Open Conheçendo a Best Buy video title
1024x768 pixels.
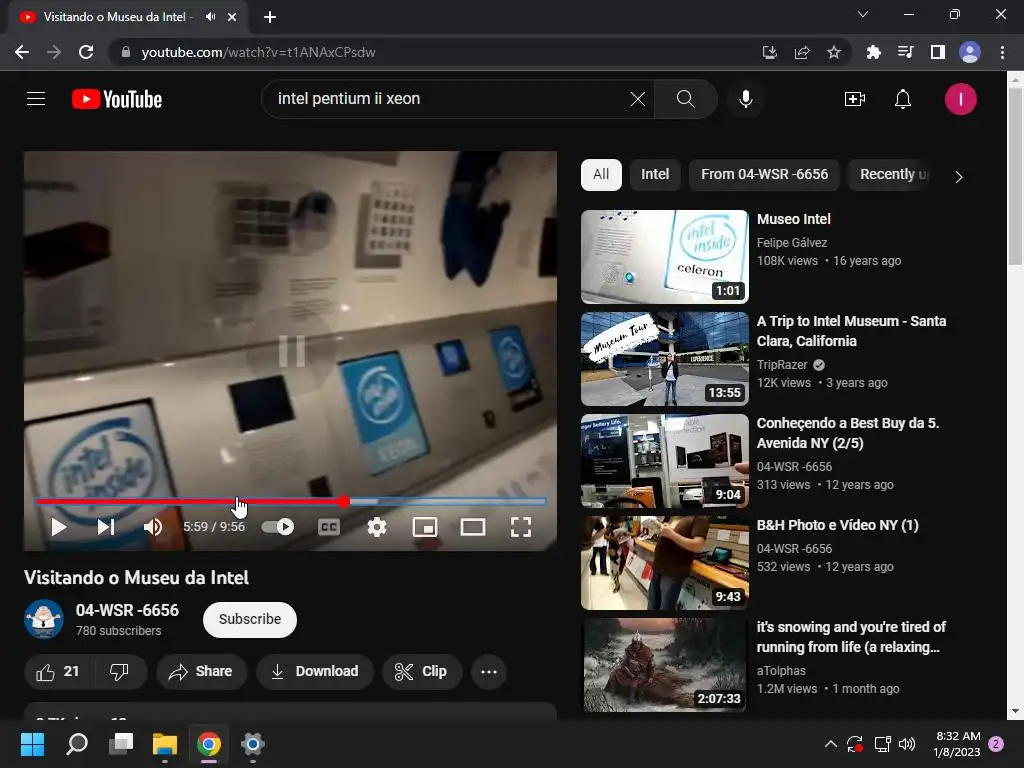coord(848,433)
